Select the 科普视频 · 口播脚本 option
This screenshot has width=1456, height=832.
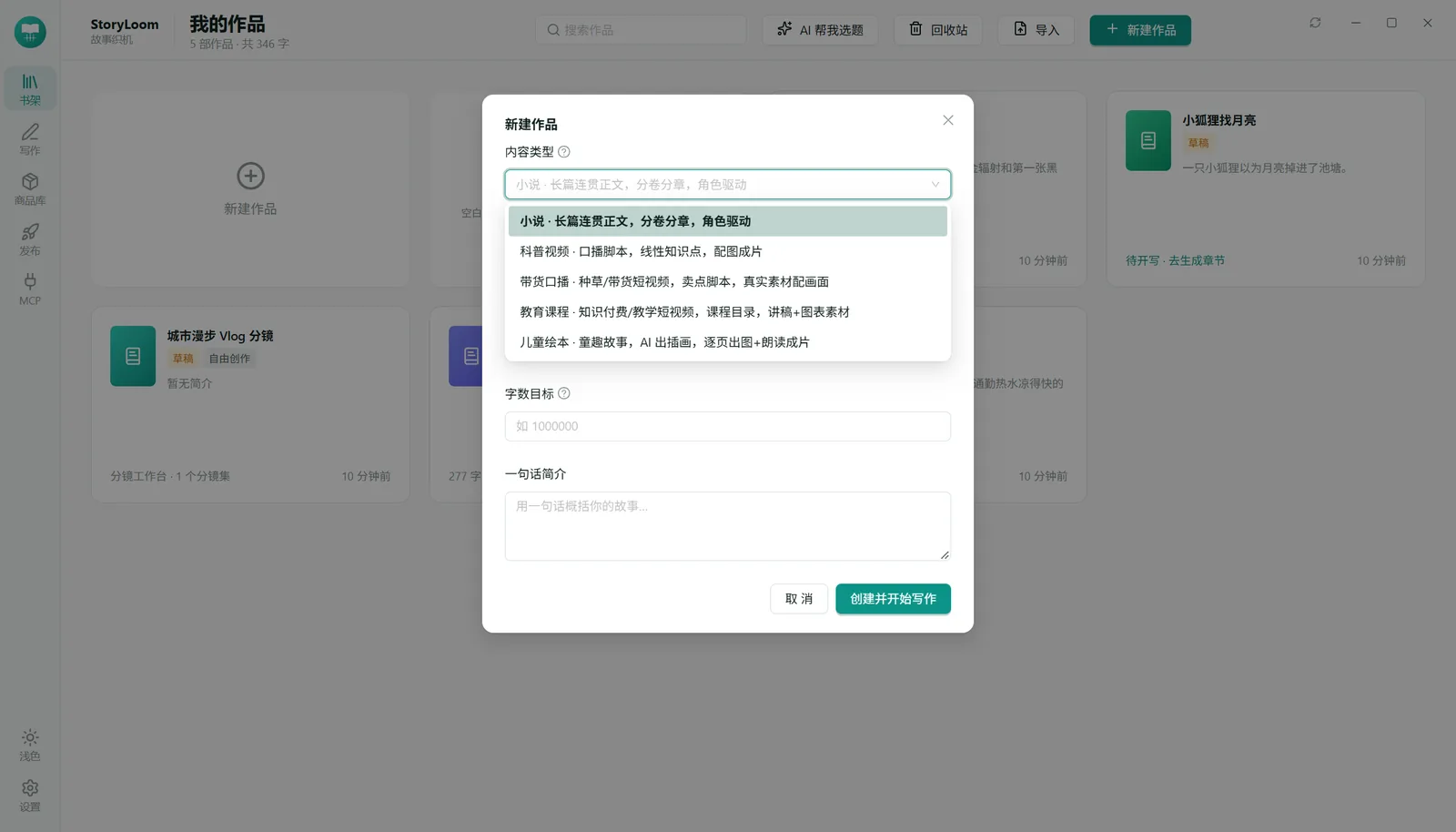728,251
